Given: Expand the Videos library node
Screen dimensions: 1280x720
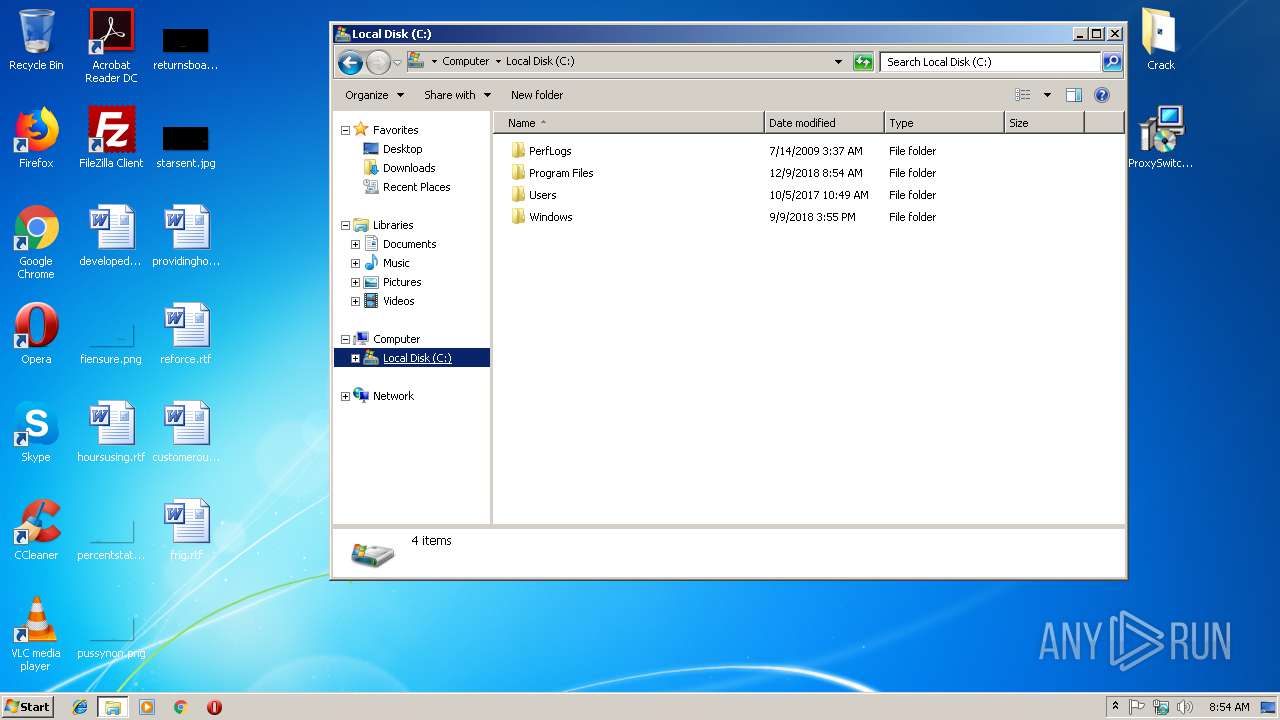Looking at the screenshot, I should [x=355, y=301].
